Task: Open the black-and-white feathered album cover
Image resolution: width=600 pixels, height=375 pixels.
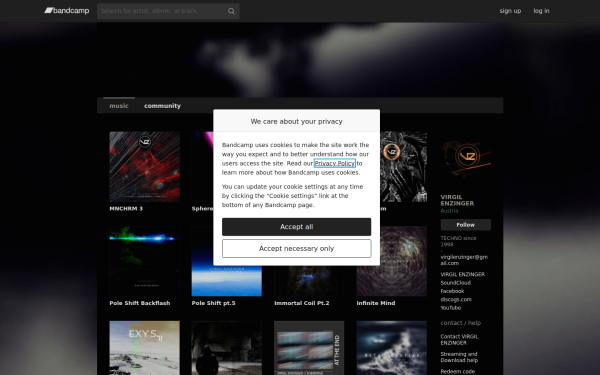Action: point(404,167)
